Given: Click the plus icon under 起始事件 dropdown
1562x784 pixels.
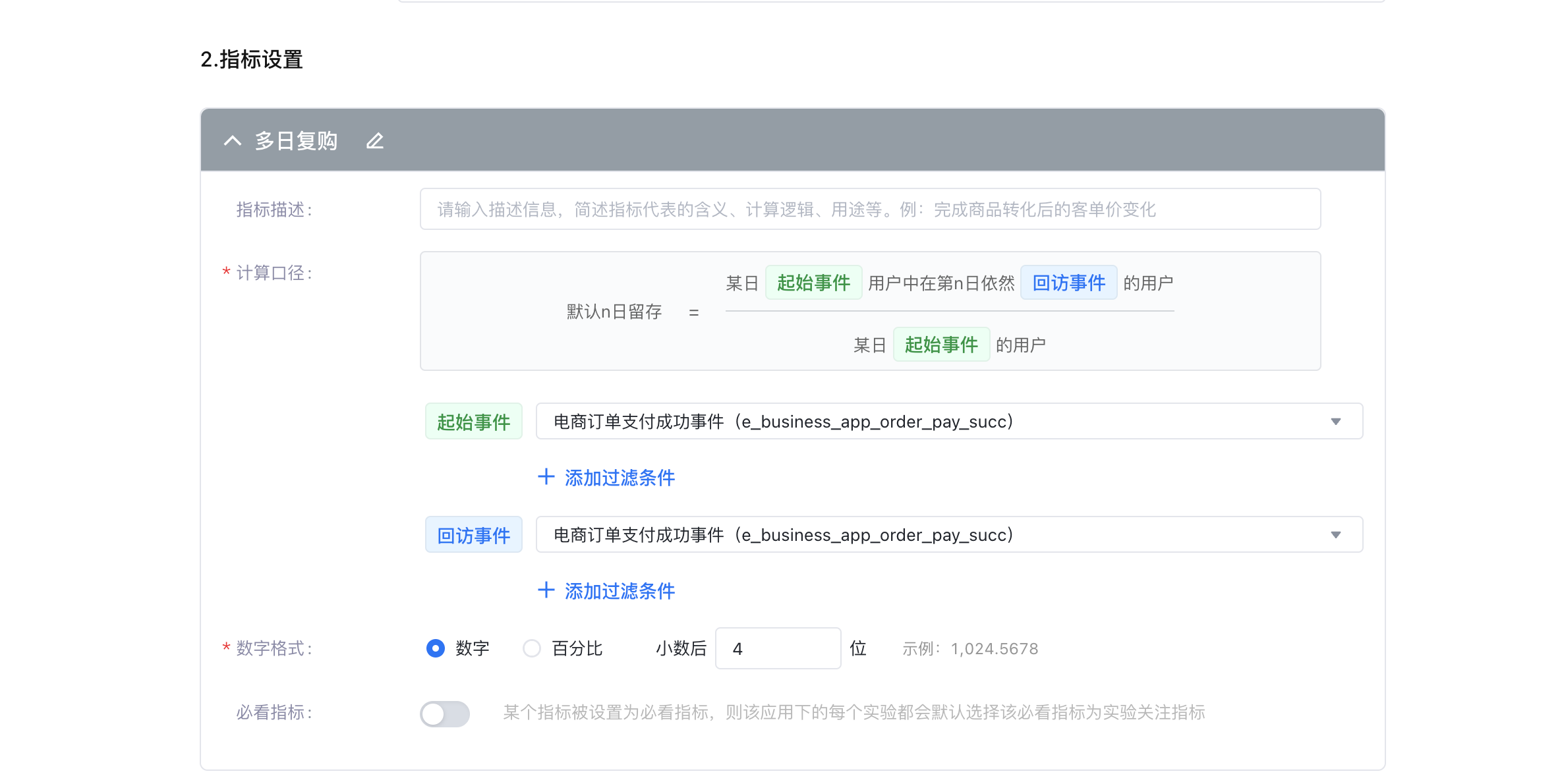Looking at the screenshot, I should (x=546, y=477).
